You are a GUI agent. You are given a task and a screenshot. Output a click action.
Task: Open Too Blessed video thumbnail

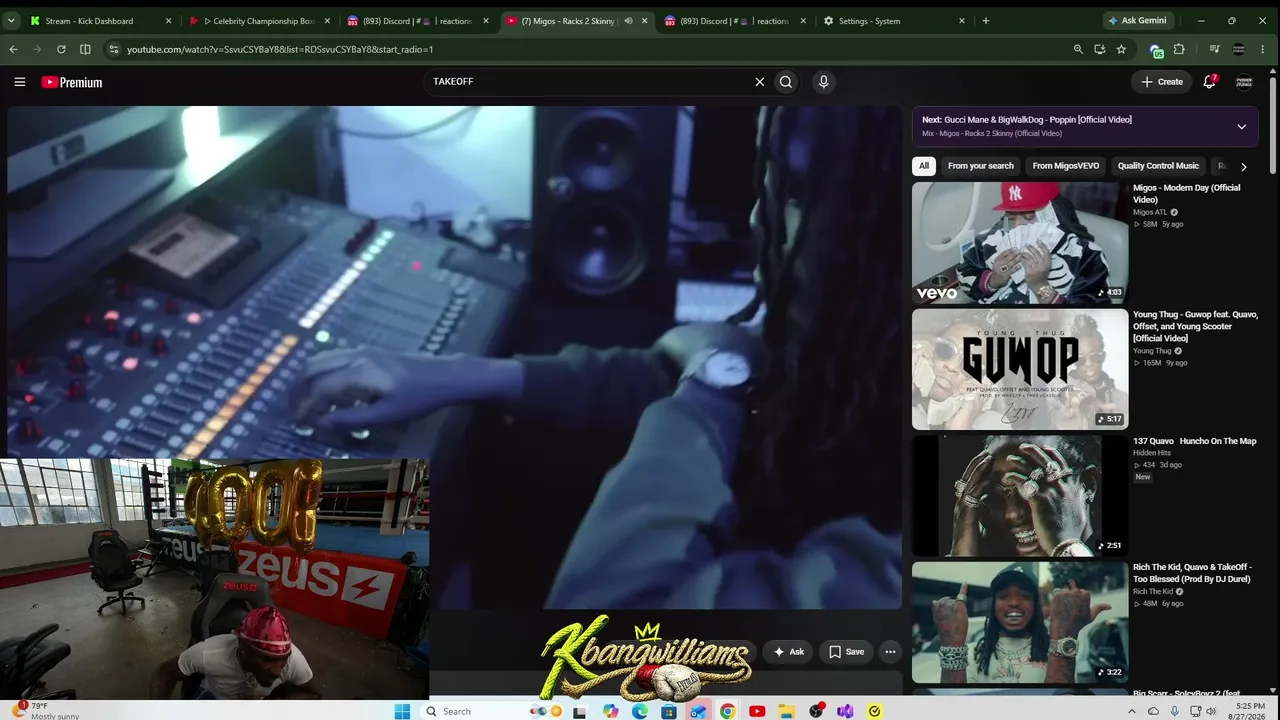[x=1020, y=622]
